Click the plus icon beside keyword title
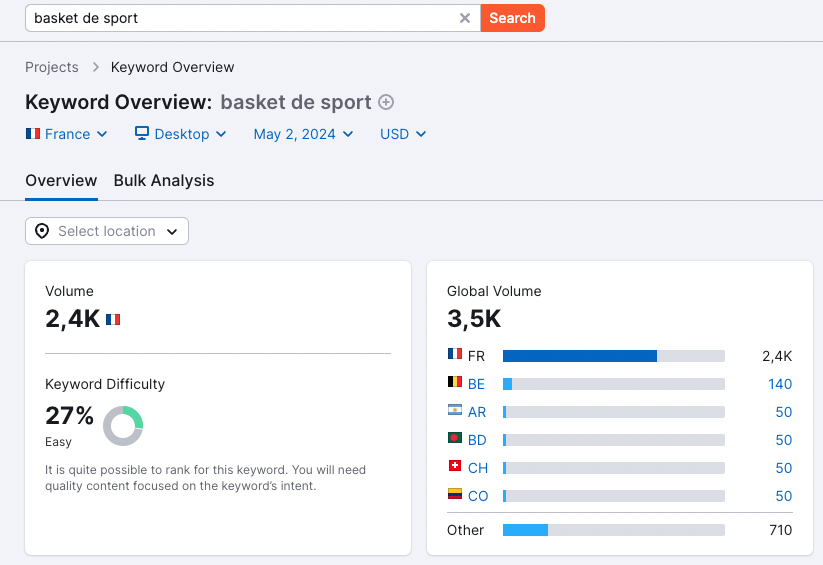 (386, 102)
